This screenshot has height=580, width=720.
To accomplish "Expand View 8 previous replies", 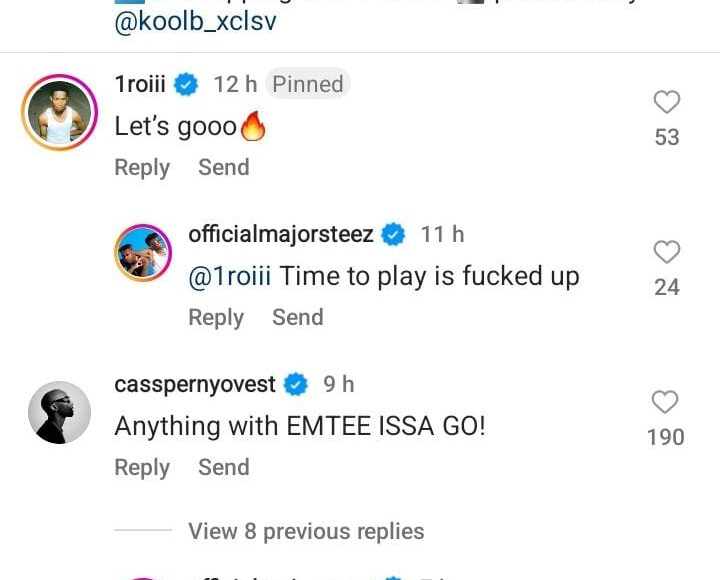I will pos(306,531).
